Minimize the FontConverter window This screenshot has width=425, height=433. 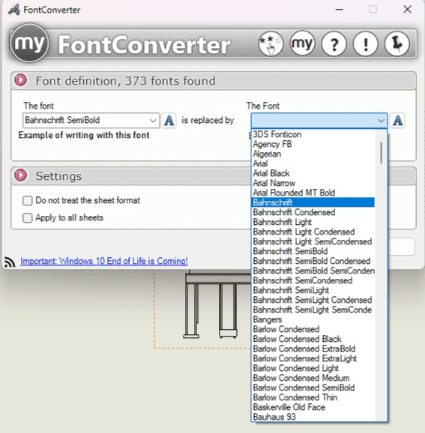pos(339,9)
